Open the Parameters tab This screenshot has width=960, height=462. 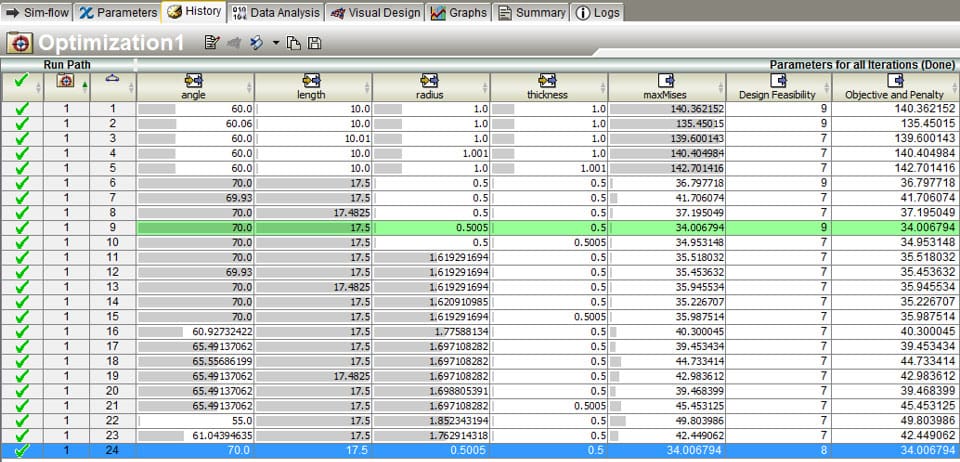coord(118,12)
